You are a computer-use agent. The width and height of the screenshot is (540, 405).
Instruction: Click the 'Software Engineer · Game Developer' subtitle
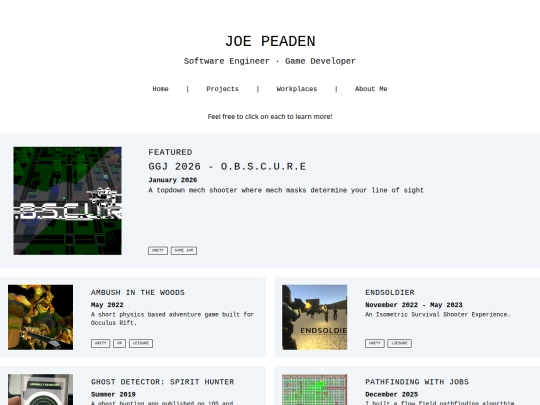tap(270, 61)
